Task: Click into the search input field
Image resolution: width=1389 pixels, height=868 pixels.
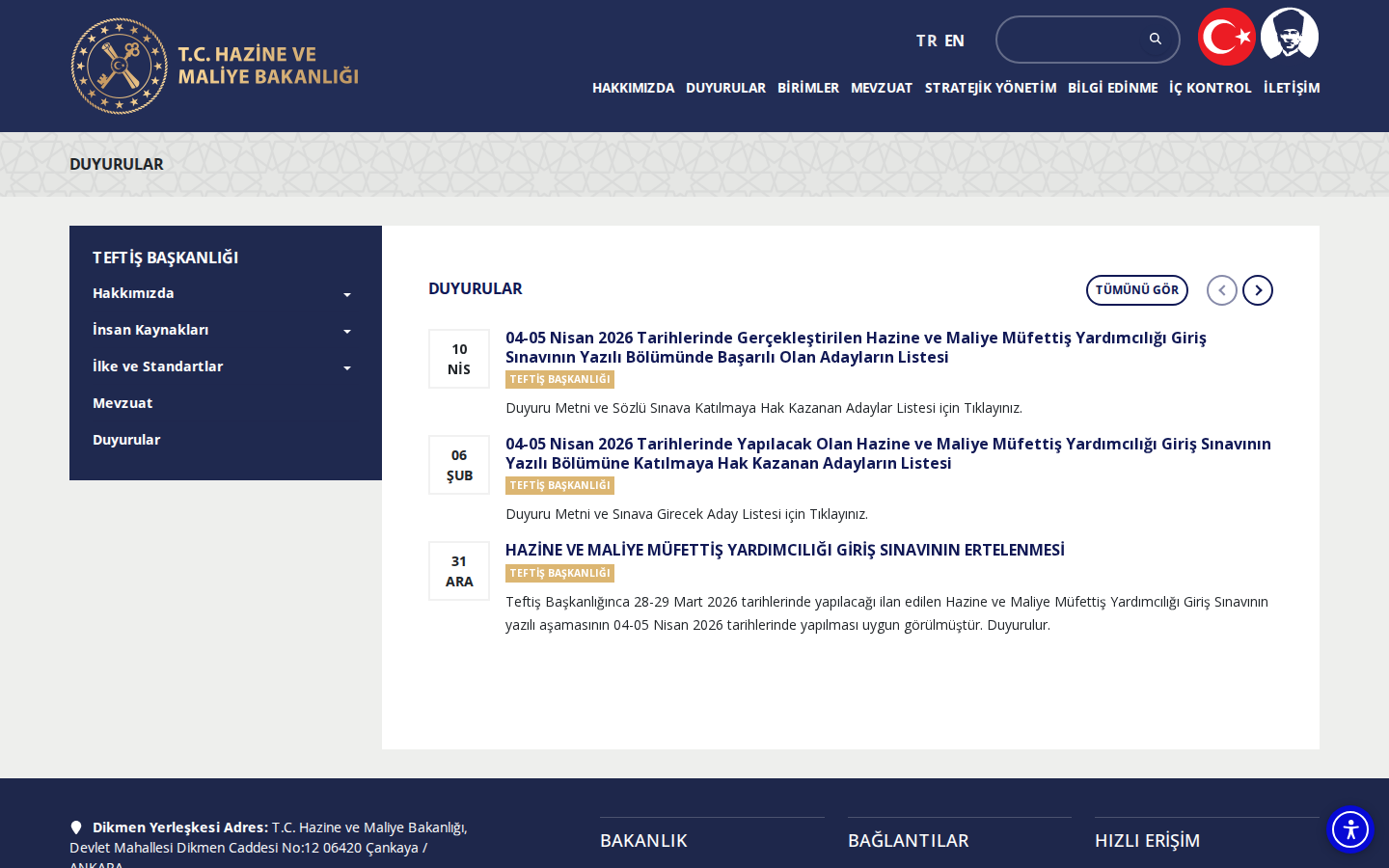Action: tap(1073, 40)
